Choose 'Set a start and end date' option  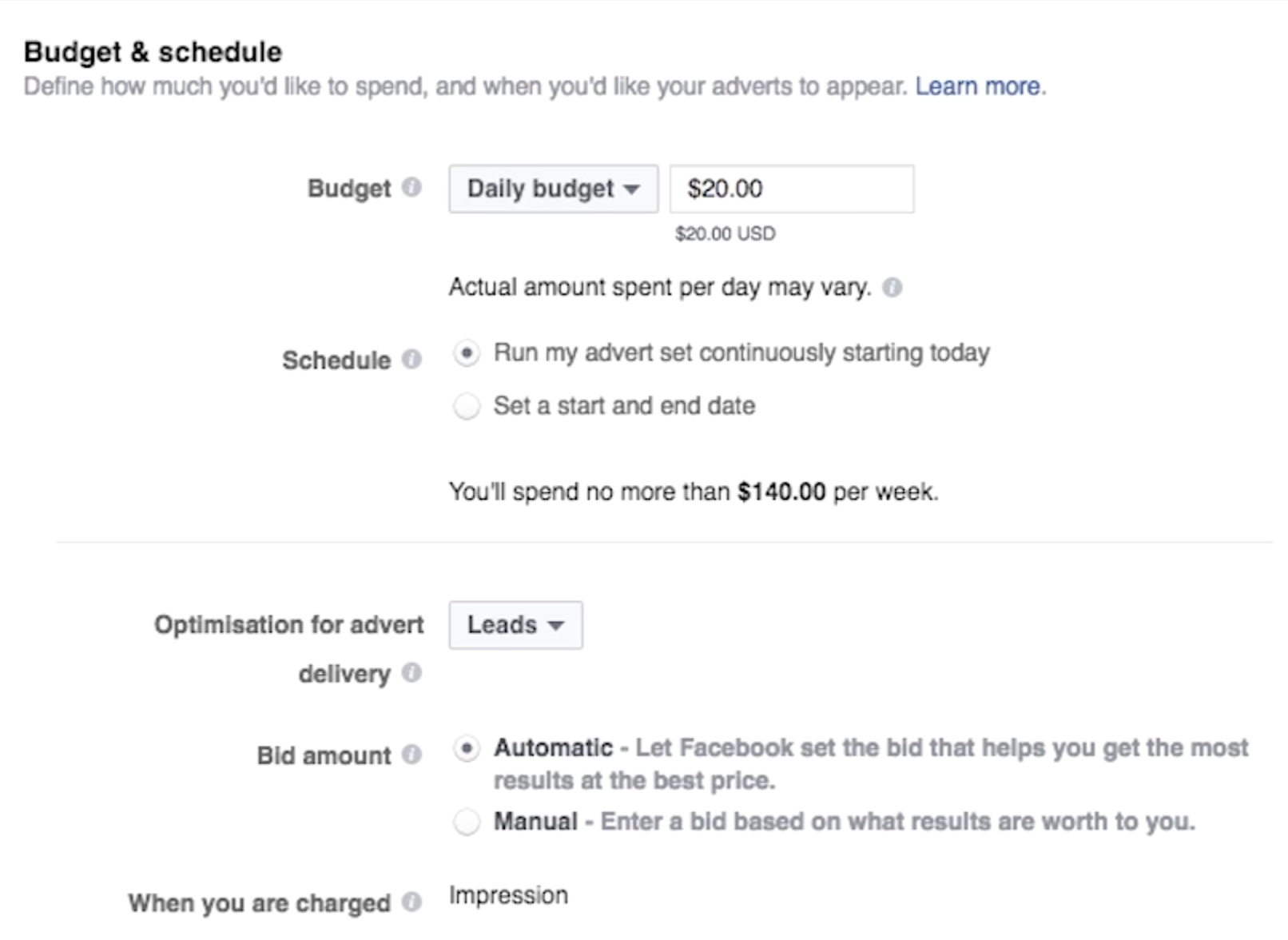coord(467,406)
